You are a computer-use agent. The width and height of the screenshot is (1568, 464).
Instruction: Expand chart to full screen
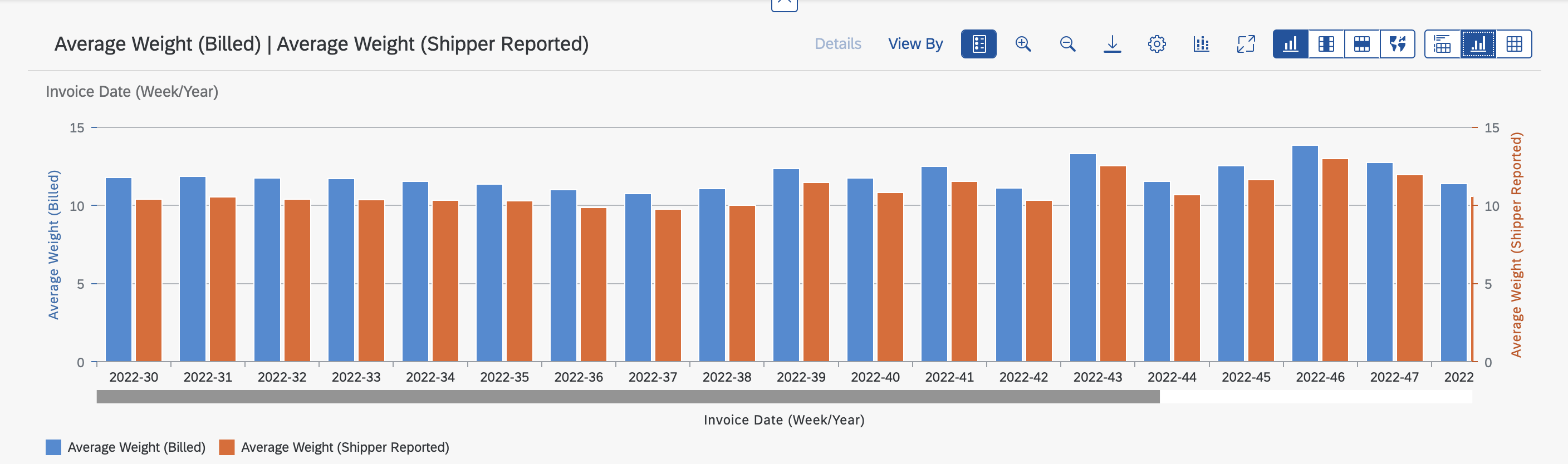(x=1246, y=44)
